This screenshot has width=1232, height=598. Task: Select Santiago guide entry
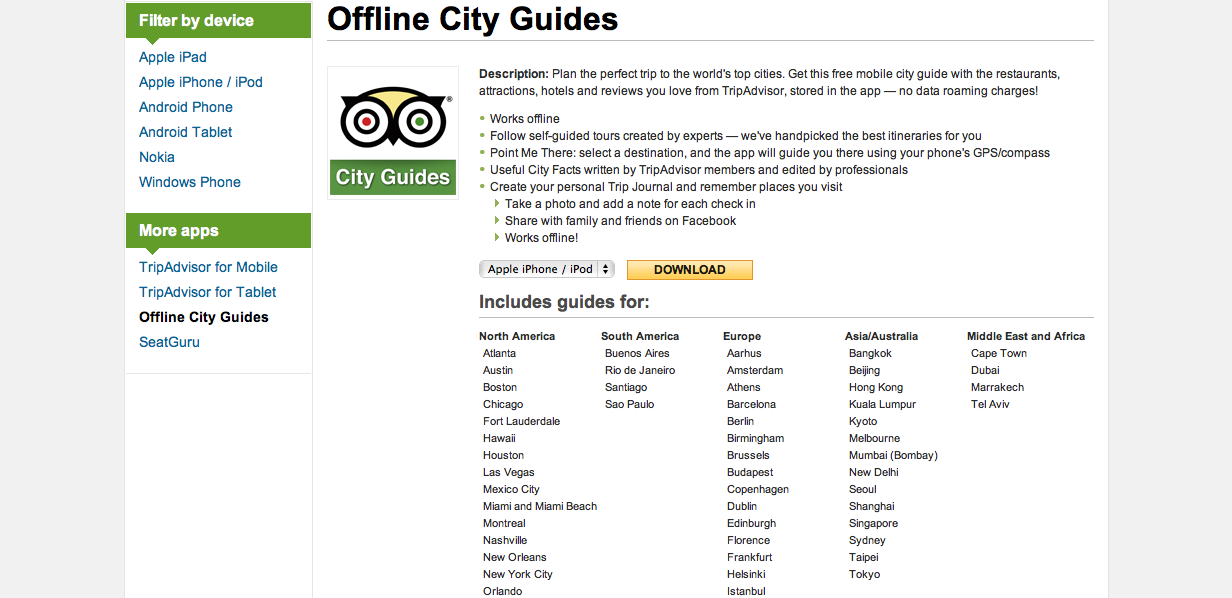click(x=626, y=387)
